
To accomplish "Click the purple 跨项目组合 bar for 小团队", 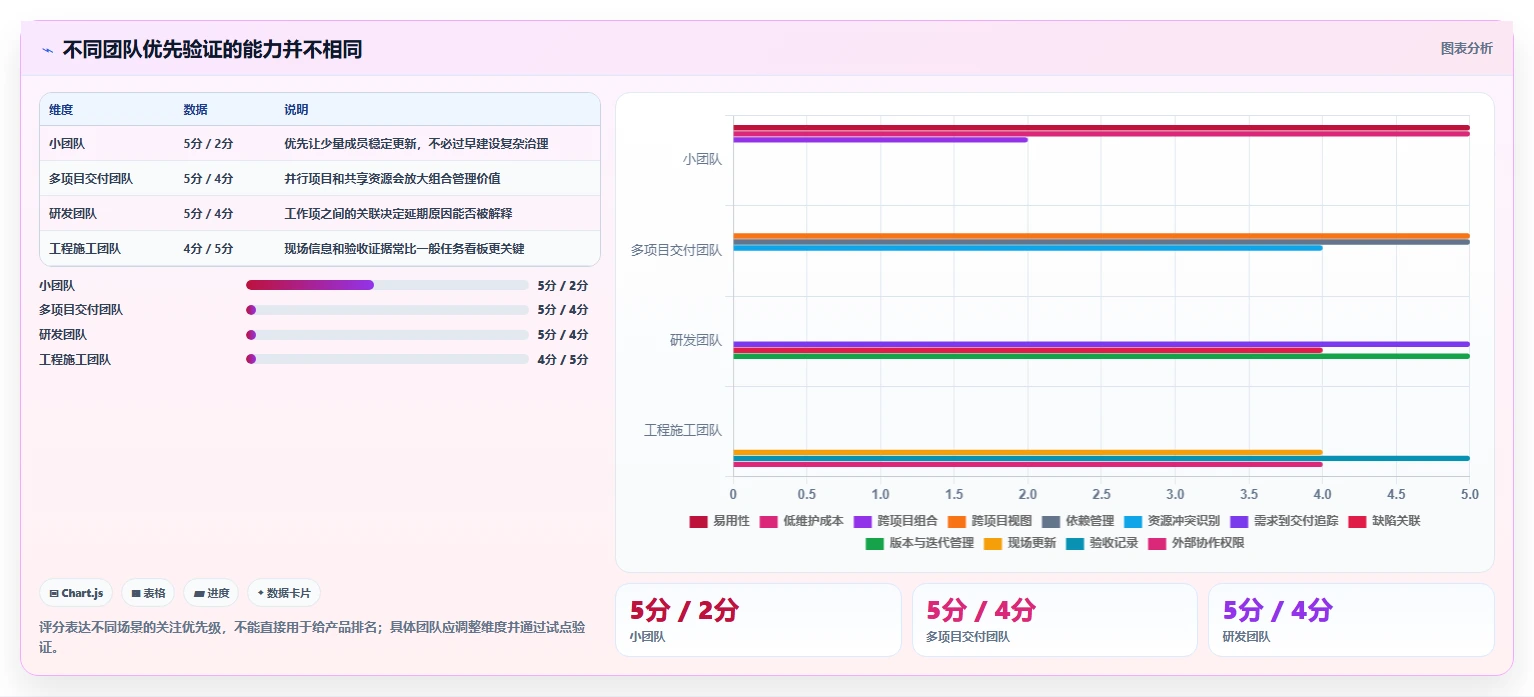I will 880,140.
